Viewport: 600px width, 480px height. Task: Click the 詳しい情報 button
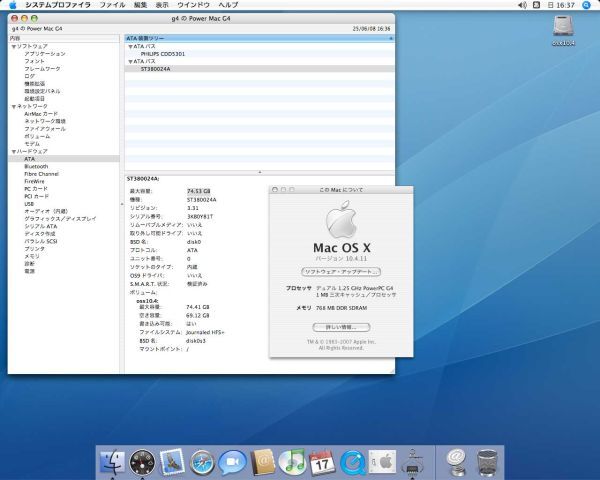click(x=341, y=327)
